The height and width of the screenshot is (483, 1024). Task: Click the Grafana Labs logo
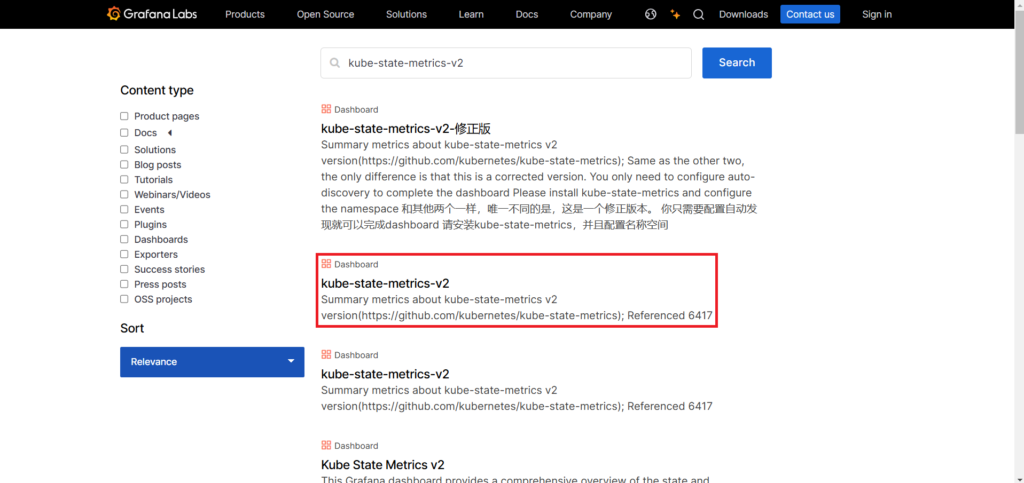tap(152, 14)
